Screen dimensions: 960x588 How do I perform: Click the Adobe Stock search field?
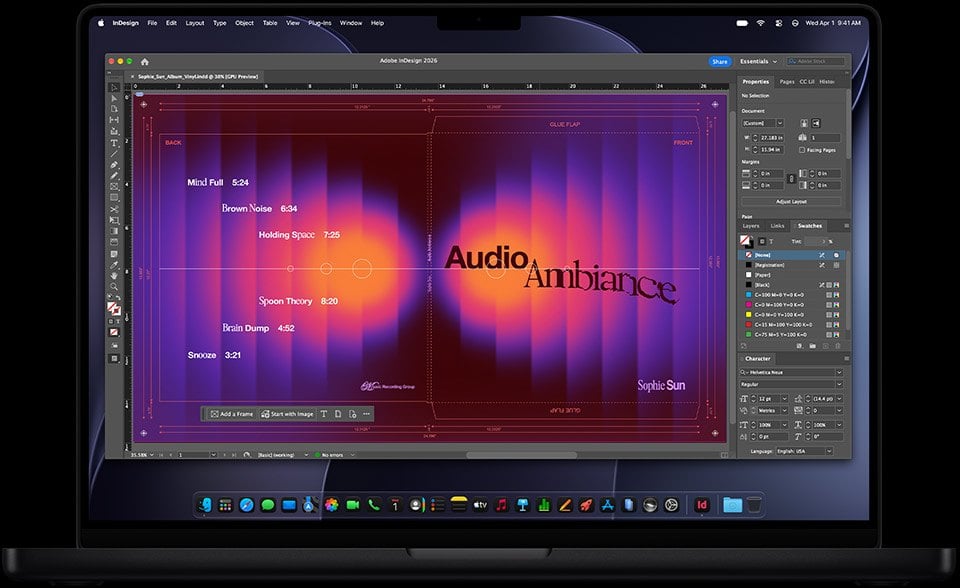tap(815, 61)
